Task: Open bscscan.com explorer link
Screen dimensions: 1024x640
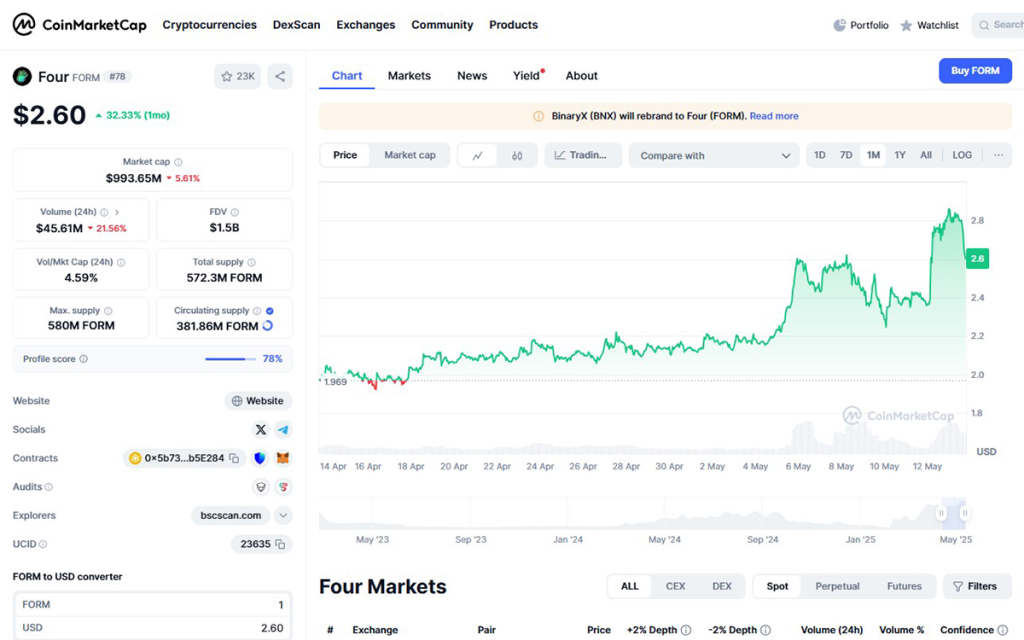Action: [231, 515]
